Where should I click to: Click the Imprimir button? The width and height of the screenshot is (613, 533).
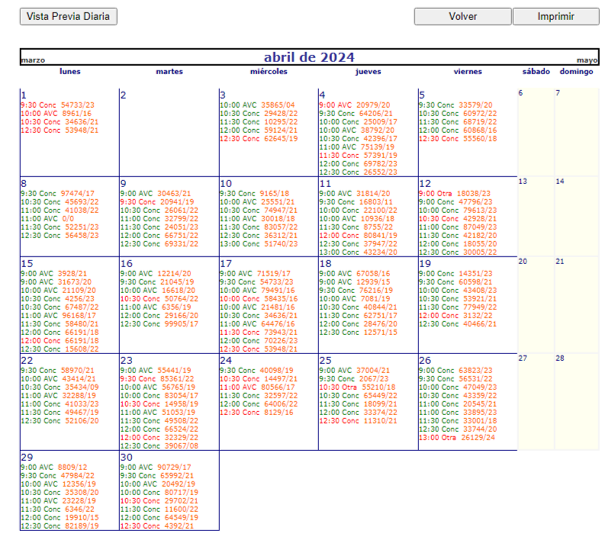coord(555,17)
